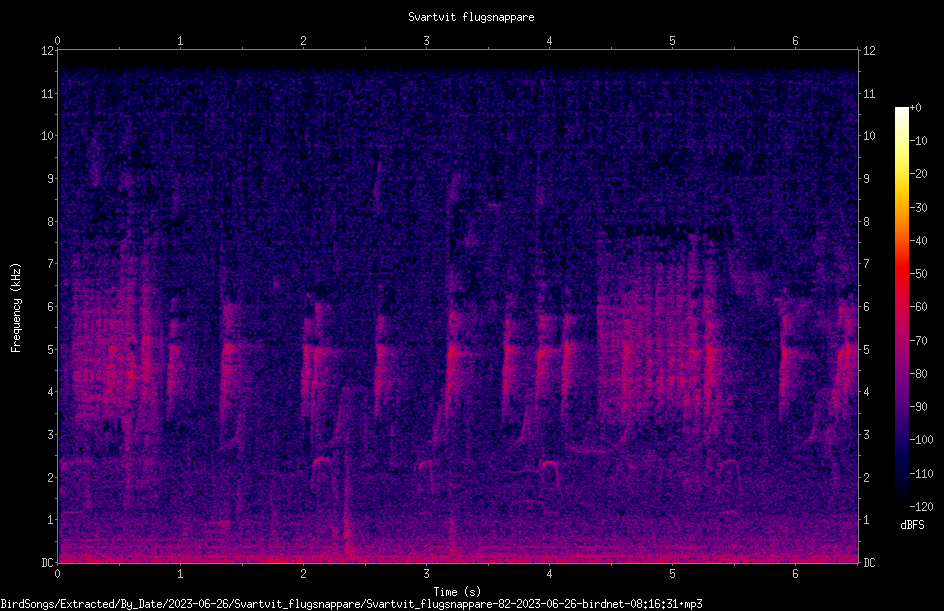Image resolution: width=944 pixels, height=611 pixels.
Task: Click '12' on the right frequency axis
Action: pyautogui.click(x=869, y=51)
